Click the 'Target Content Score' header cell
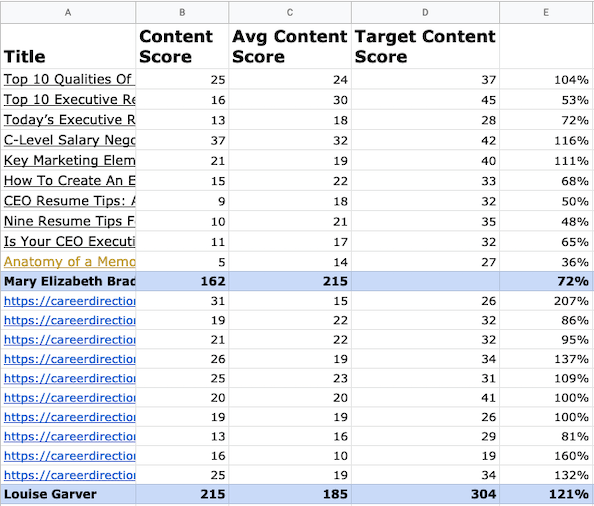The image size is (594, 506). pyautogui.click(x=425, y=46)
